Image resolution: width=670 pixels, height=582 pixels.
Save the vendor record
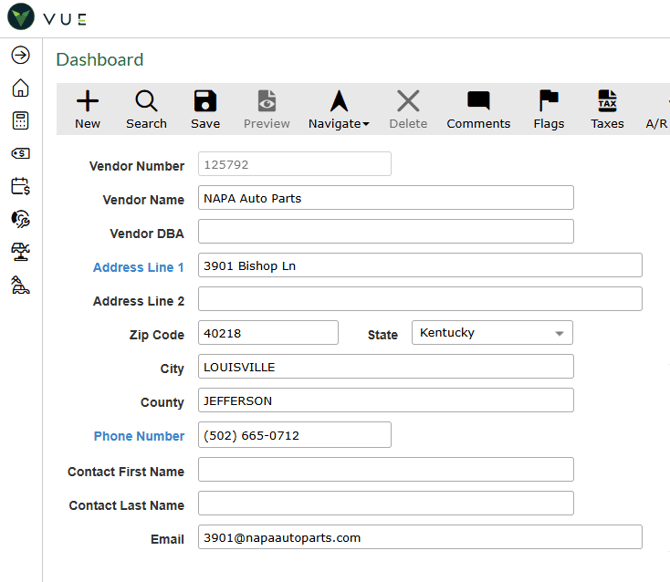[x=205, y=109]
